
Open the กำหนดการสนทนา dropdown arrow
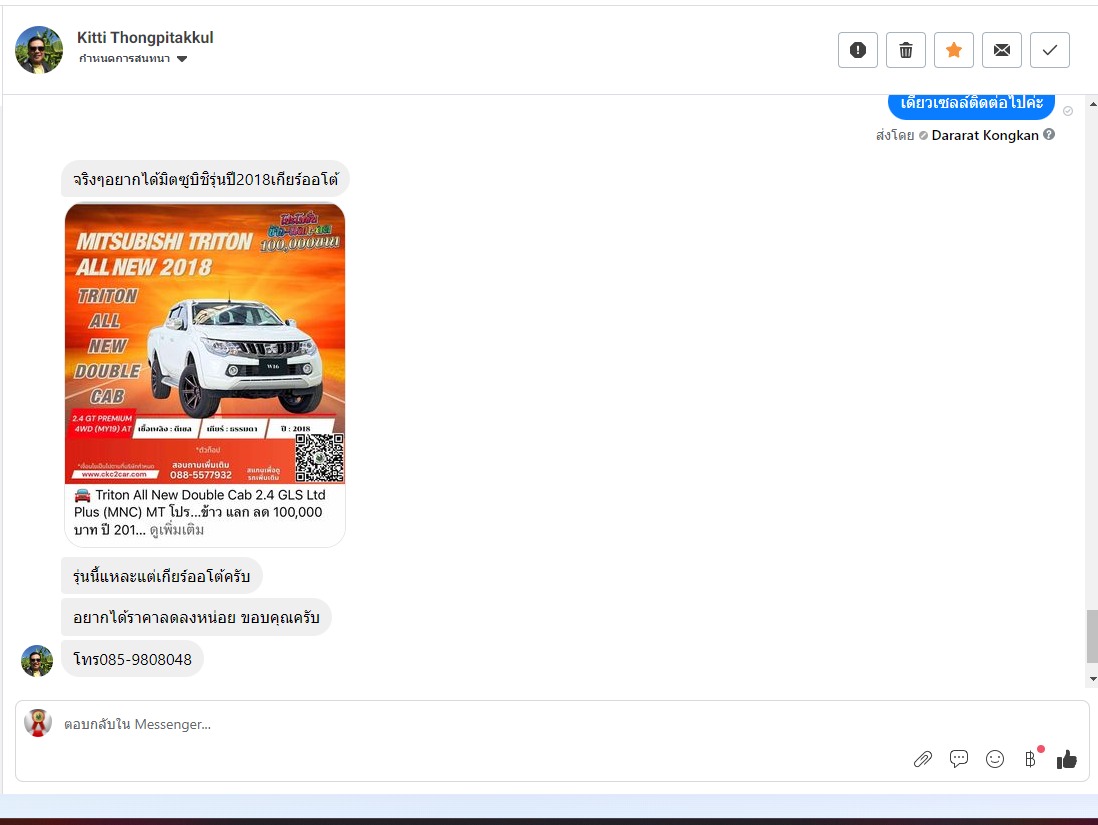[x=182, y=59]
